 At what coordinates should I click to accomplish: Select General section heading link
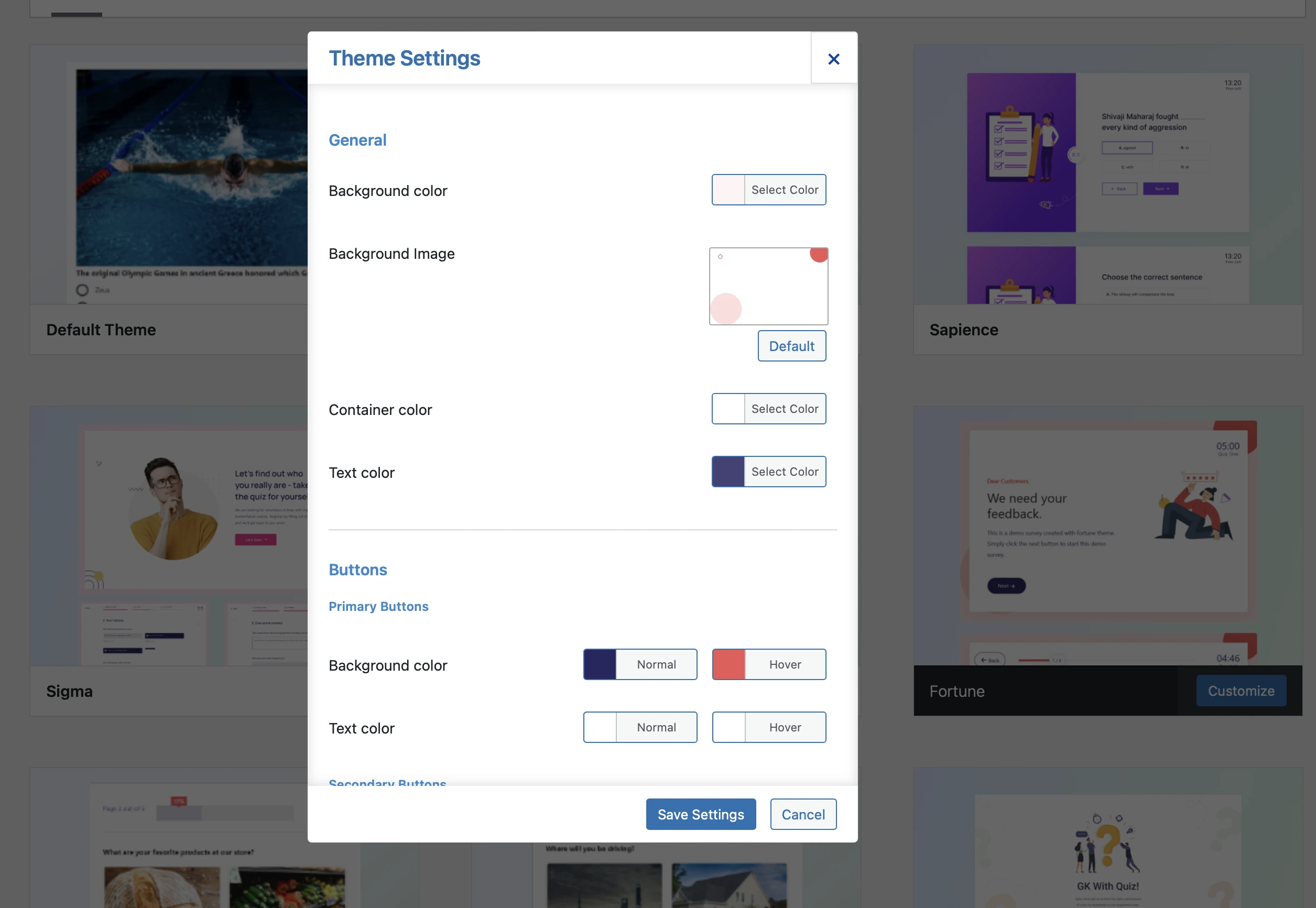(357, 140)
